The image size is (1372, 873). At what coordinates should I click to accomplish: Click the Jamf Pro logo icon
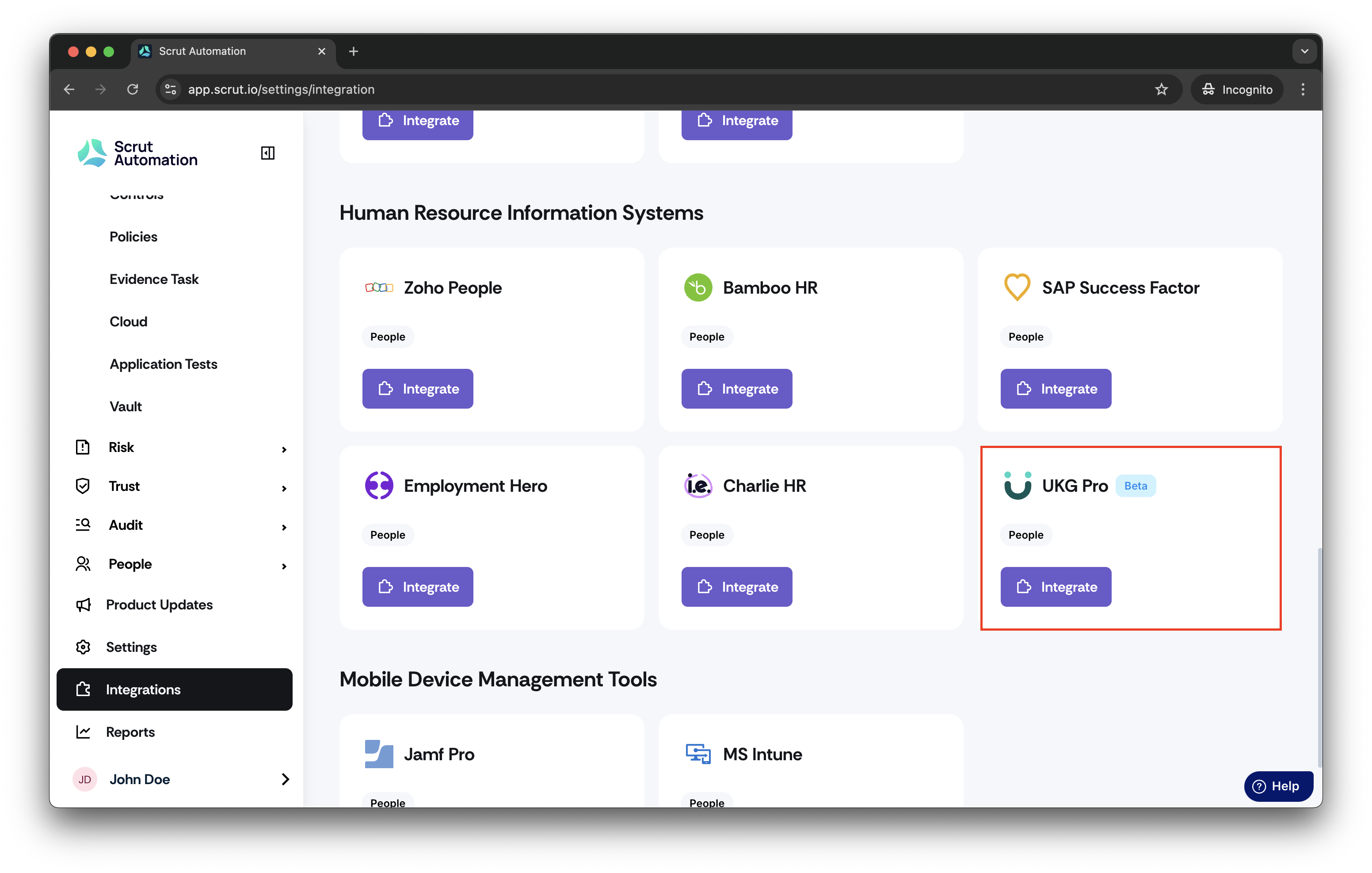pos(379,754)
